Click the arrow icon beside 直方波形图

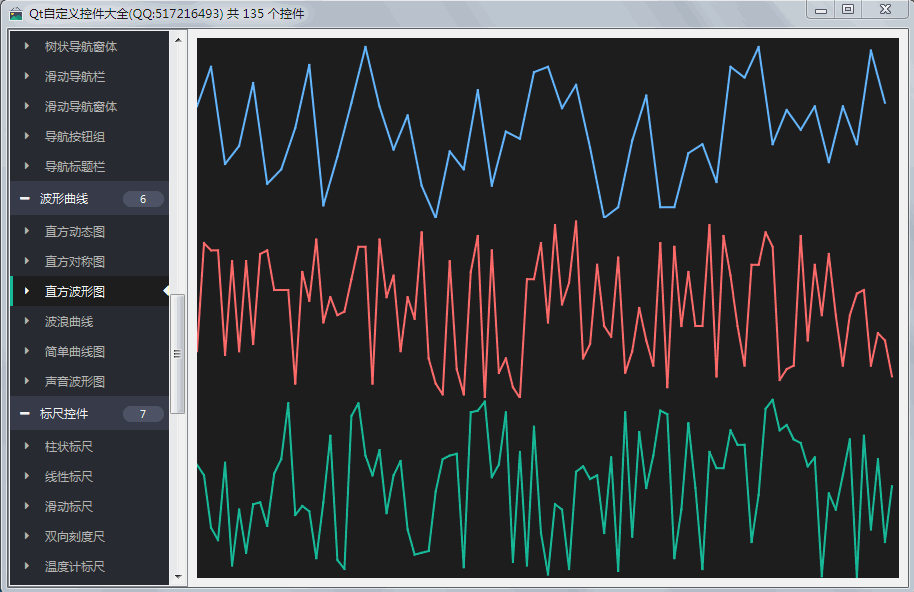(27, 292)
